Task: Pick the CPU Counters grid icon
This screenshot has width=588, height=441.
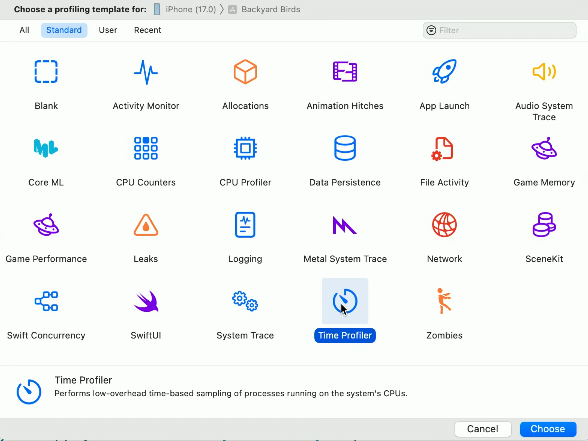Action: coord(146,148)
